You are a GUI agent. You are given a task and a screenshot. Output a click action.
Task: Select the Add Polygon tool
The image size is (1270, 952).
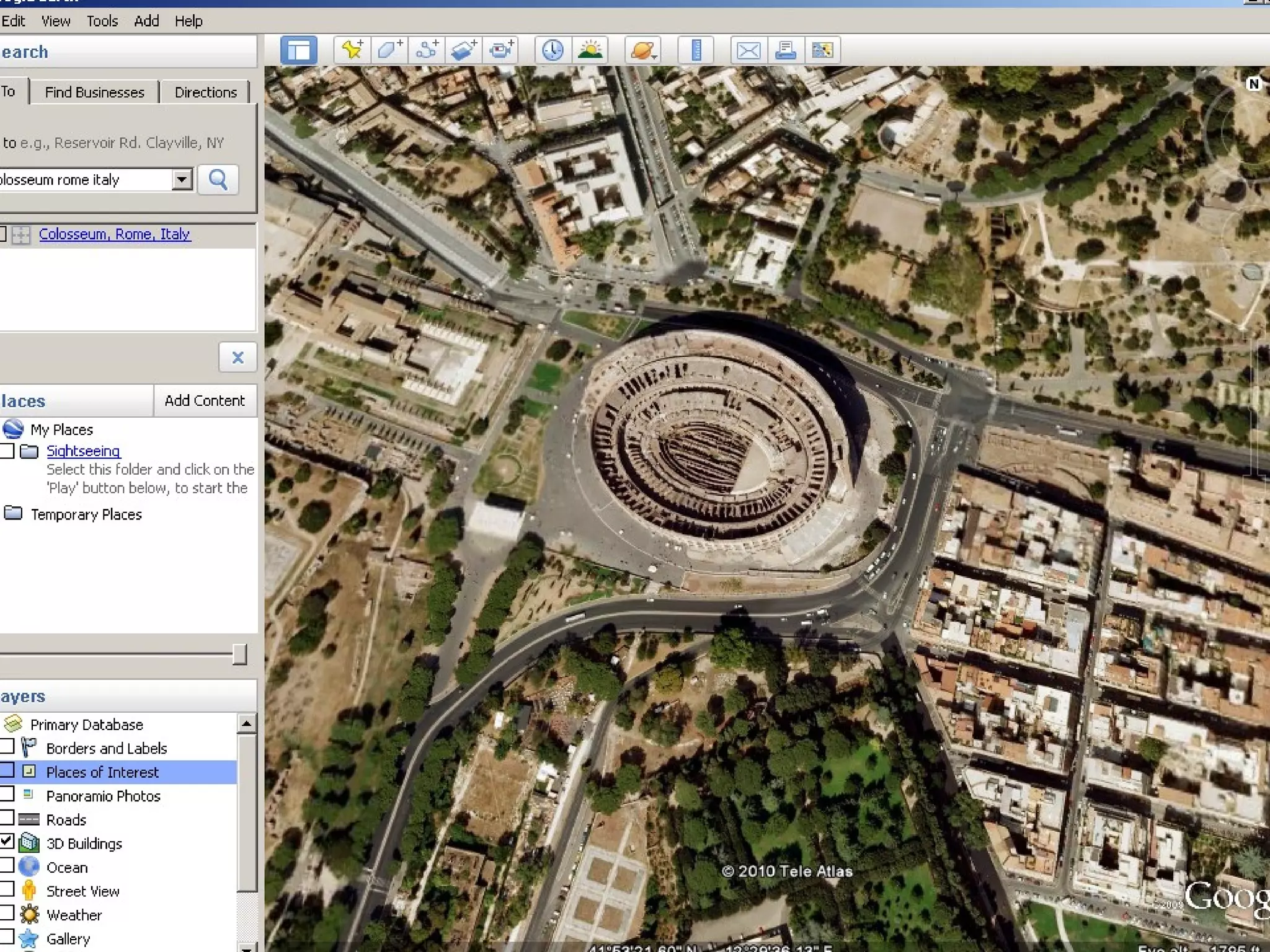coord(389,50)
